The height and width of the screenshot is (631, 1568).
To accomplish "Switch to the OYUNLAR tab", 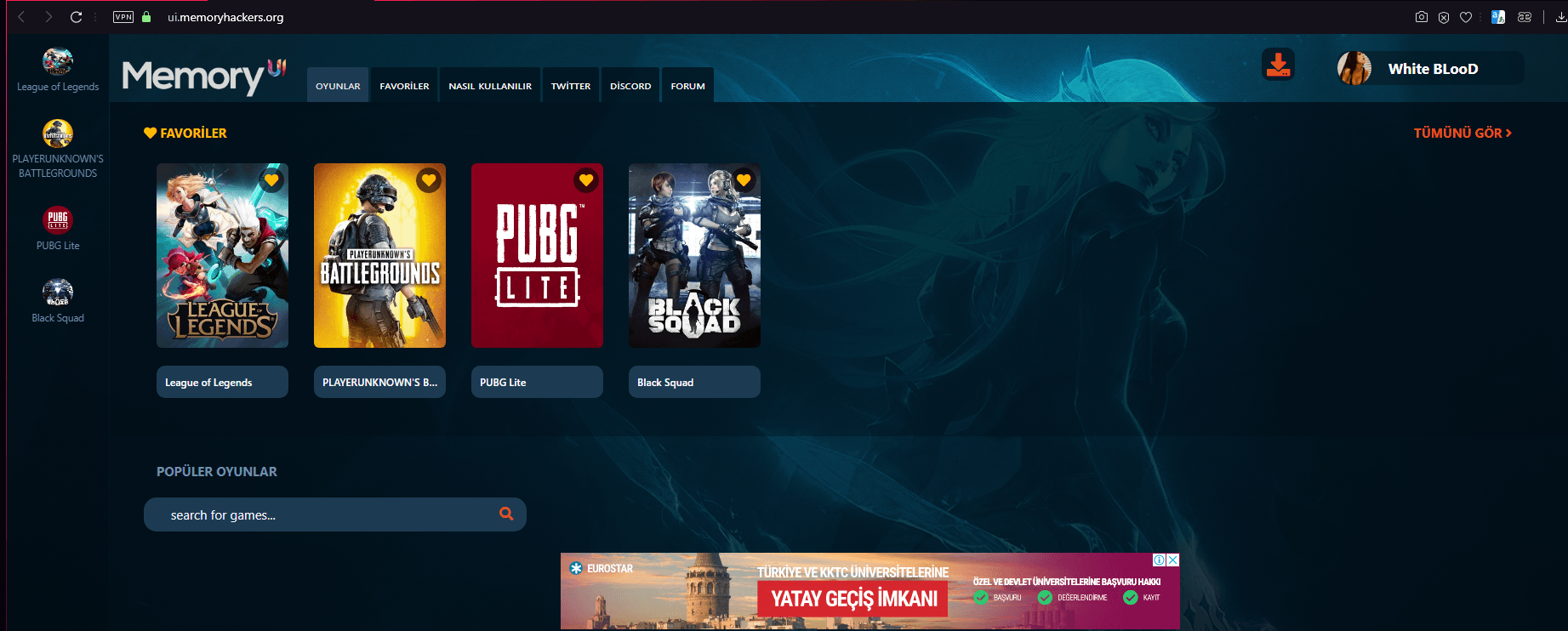I will (x=338, y=85).
